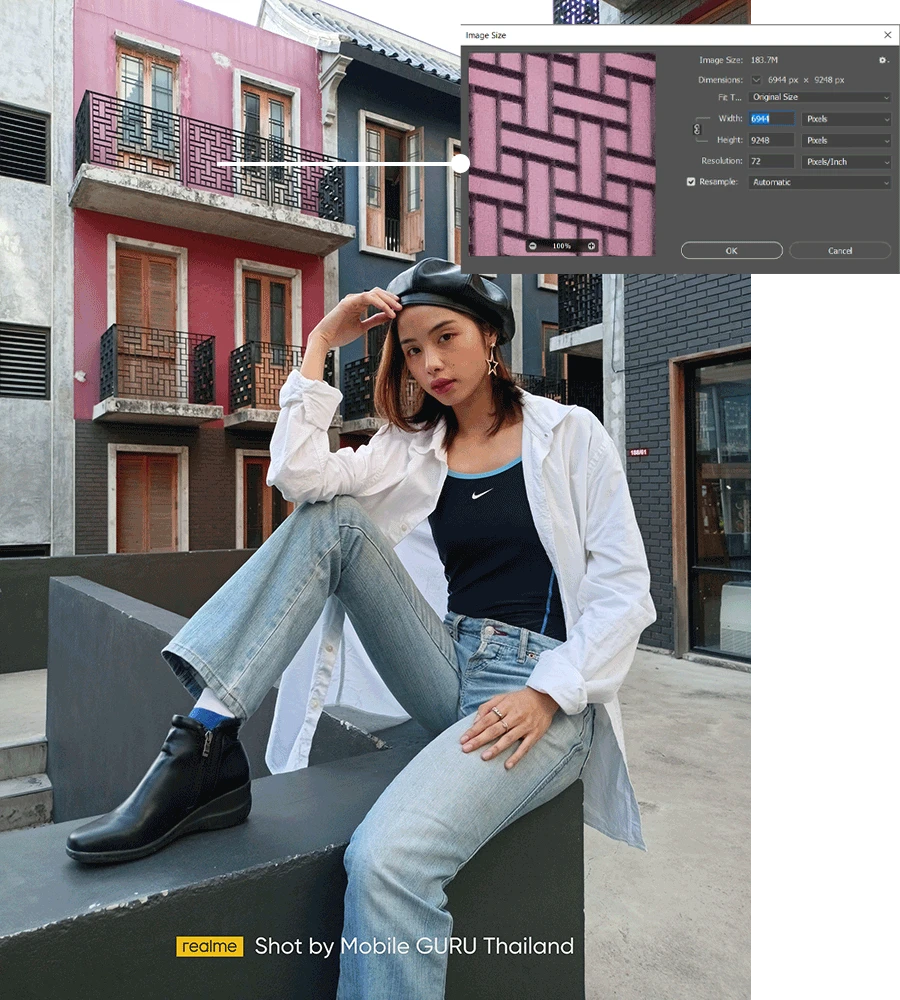This screenshot has height=1000, width=900.
Task: Toggle the constrain proportions chain link icon
Action: pos(699,130)
